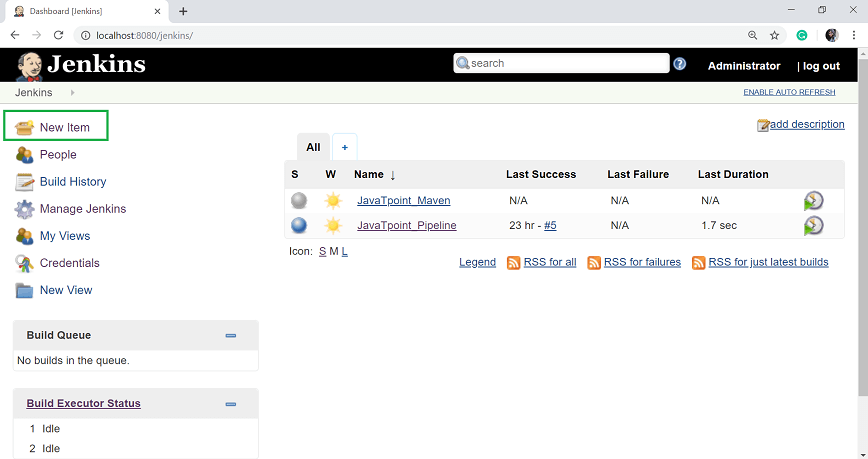Collapse the Build Queue panel
The width and height of the screenshot is (868, 459).
231,336
